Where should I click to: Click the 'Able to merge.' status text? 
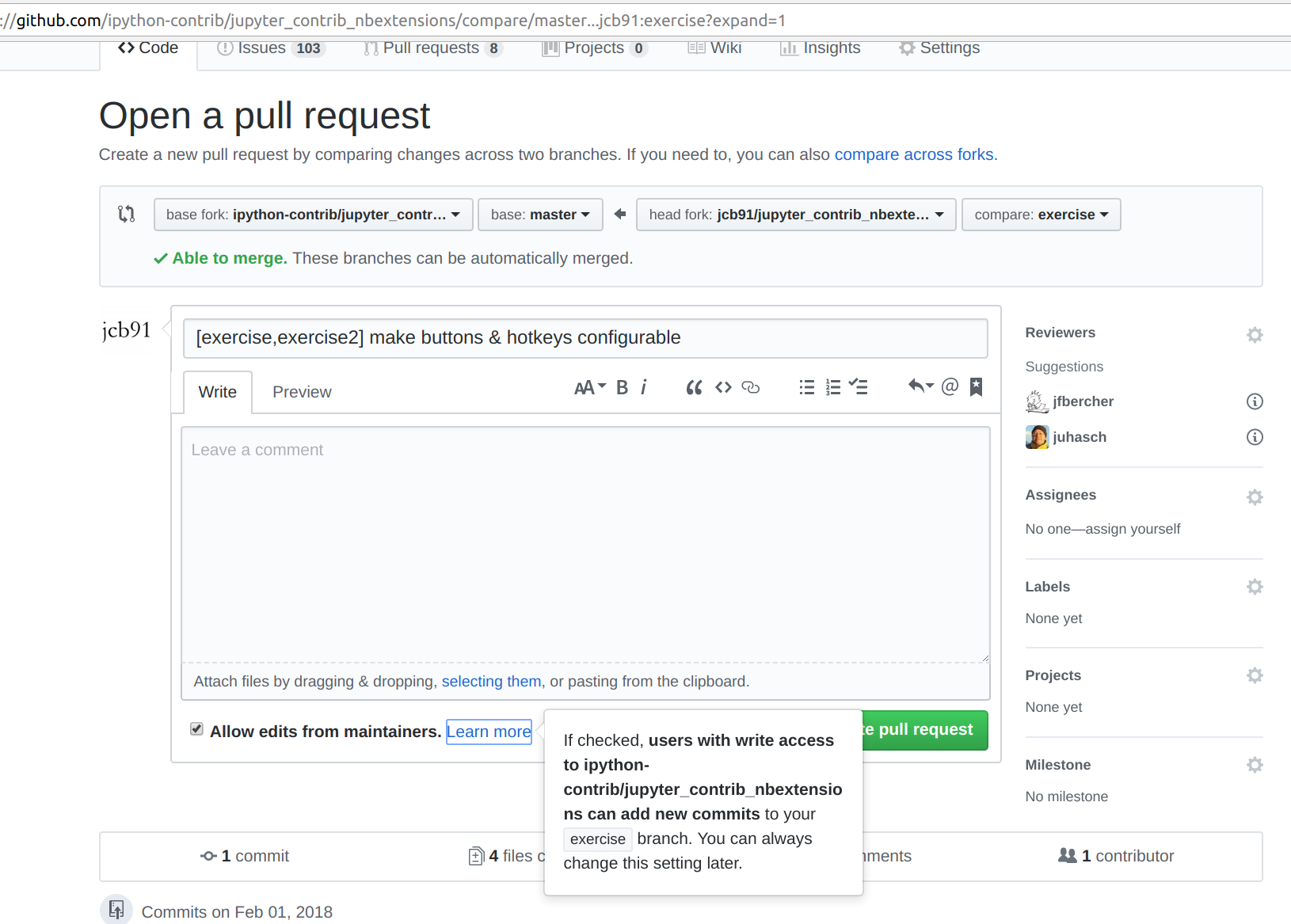[x=230, y=258]
